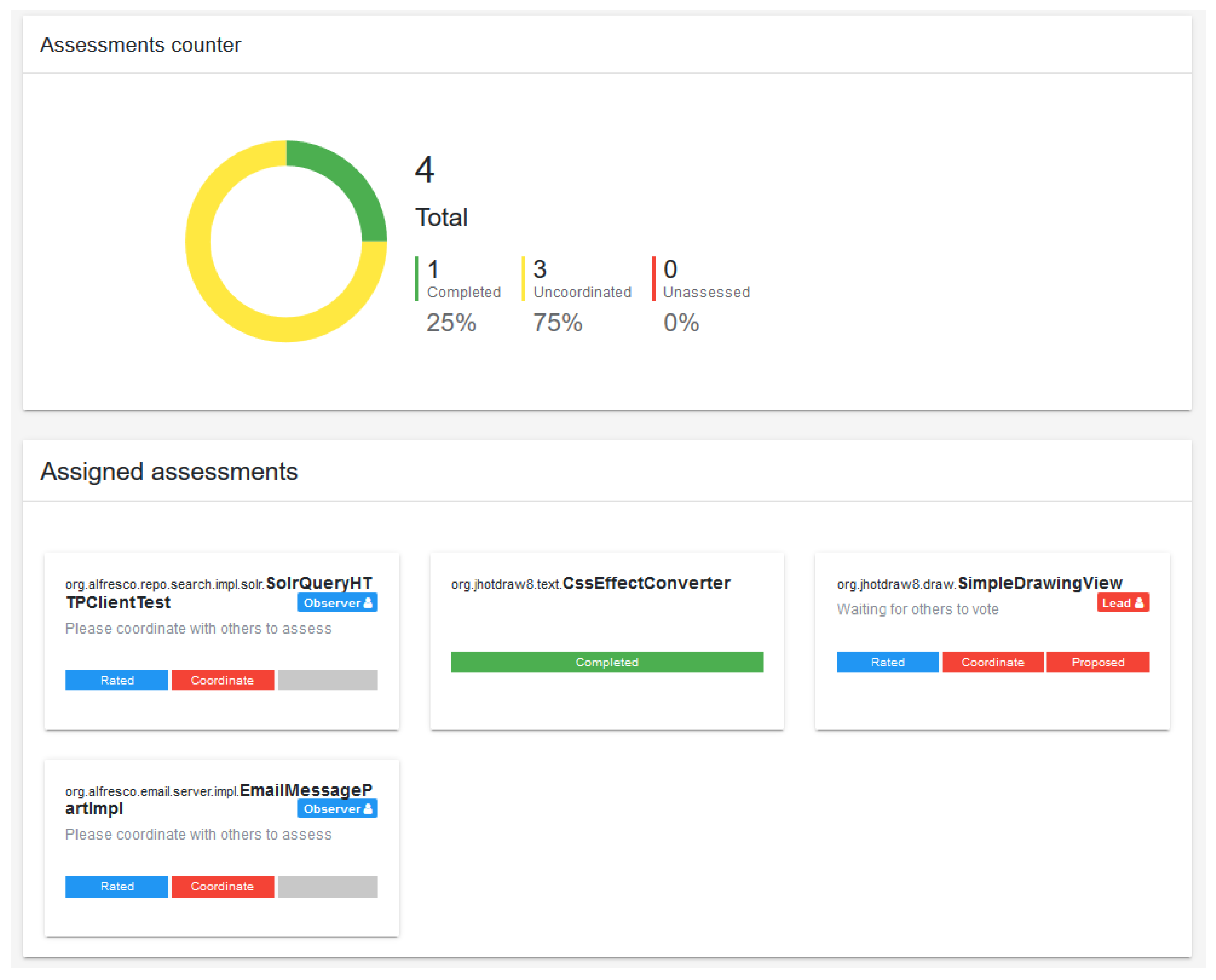Click Observer badge on EmailMessagePartImpl card
This screenshot has height=980, width=1216.
point(337,808)
